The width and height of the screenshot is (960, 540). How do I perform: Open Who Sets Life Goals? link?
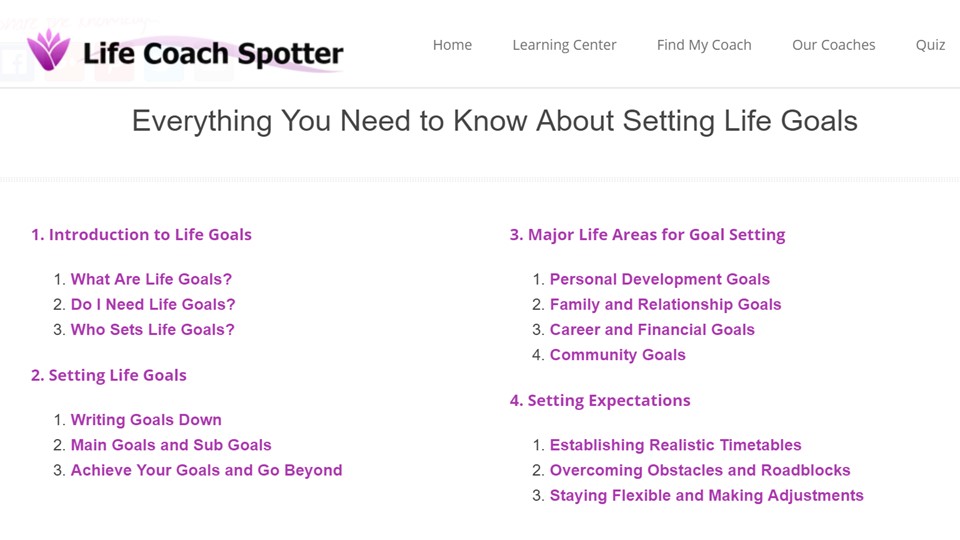(152, 329)
